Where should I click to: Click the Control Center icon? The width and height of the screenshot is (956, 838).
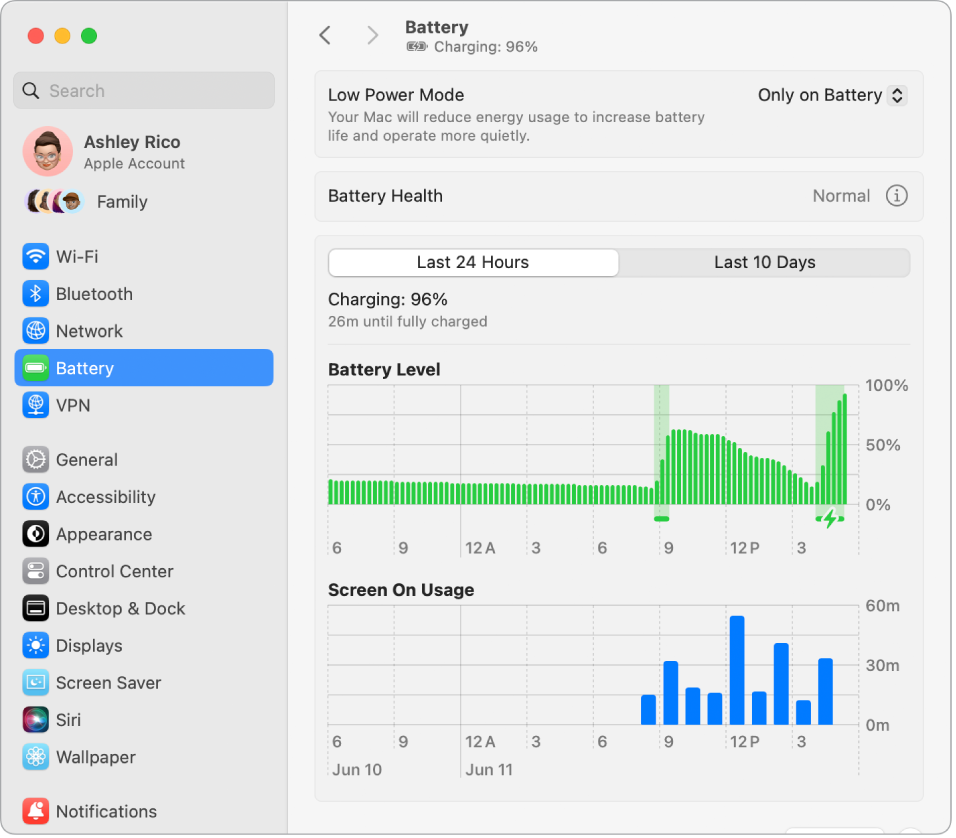coord(36,570)
